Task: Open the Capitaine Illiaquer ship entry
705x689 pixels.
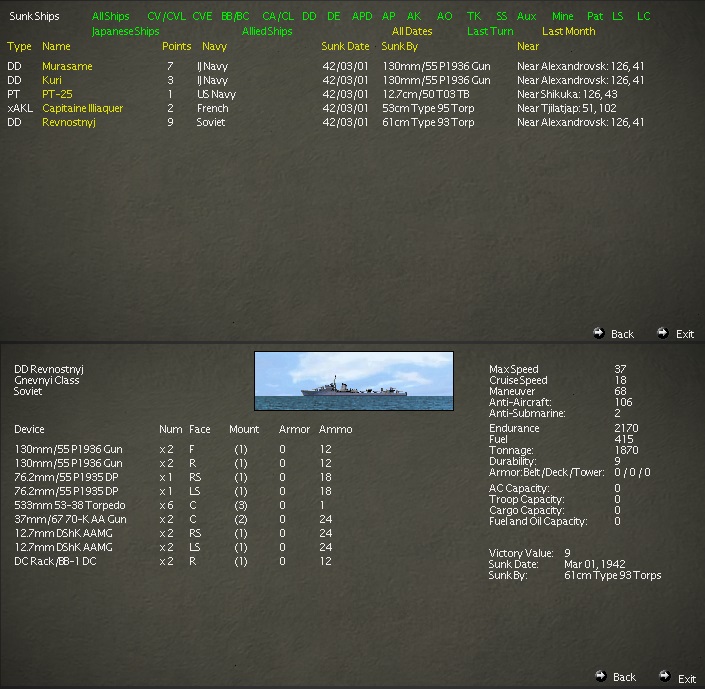Action: pos(82,108)
